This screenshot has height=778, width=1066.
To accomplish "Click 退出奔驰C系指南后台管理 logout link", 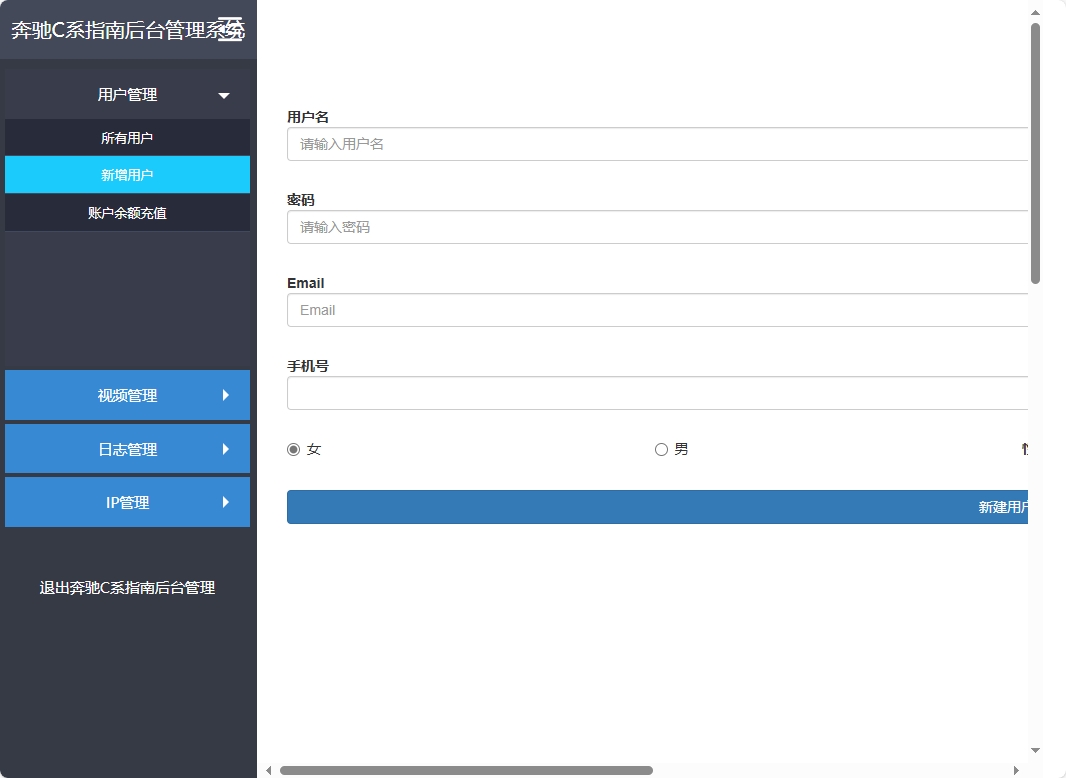I will point(127,588).
